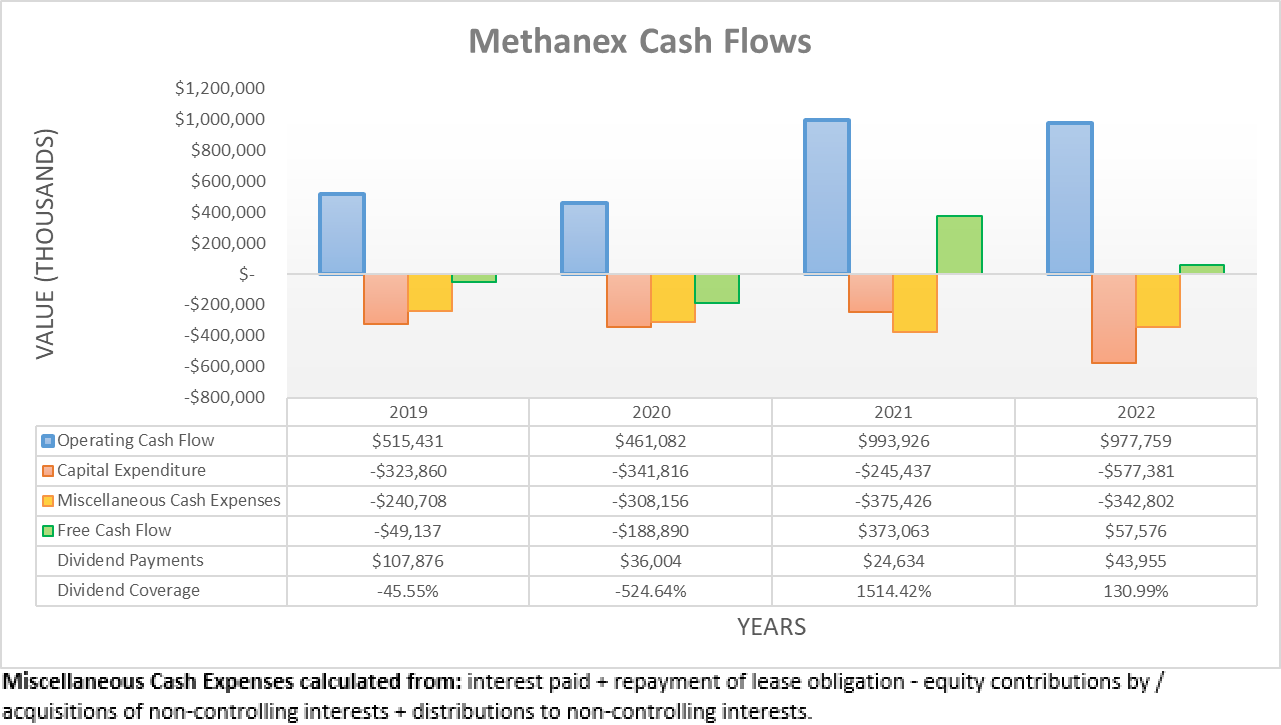The image size is (1281, 725).
Task: Click the -$341,816 cell
Action: [x=650, y=471]
